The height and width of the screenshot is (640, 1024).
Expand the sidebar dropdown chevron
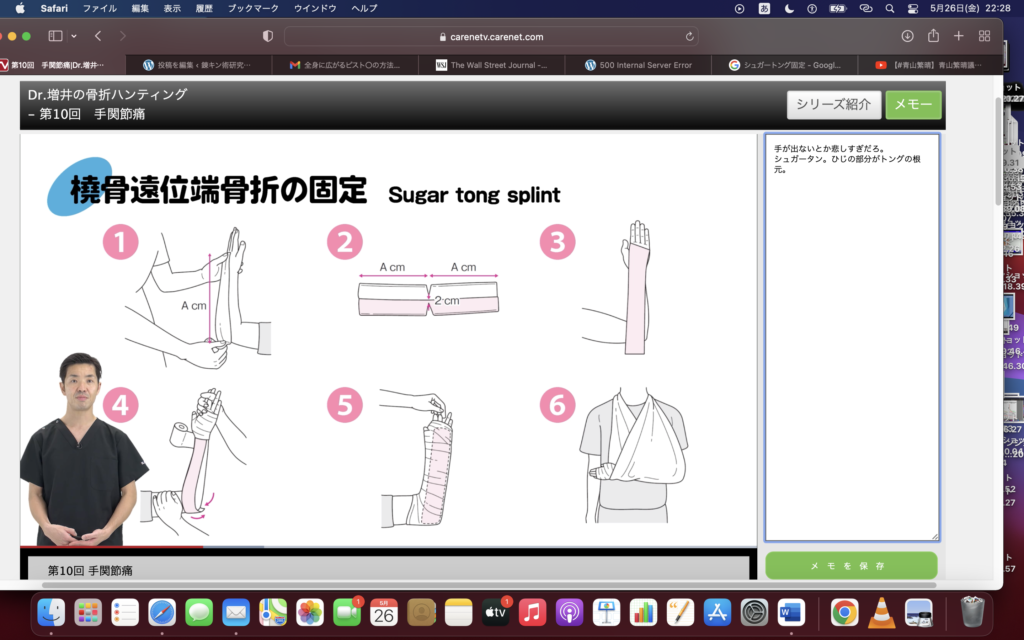click(x=74, y=36)
